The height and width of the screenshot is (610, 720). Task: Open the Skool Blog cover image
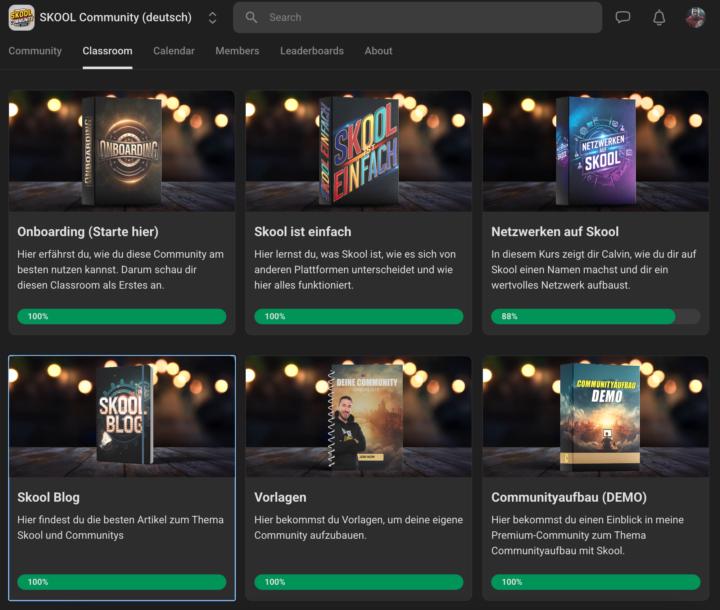point(122,417)
